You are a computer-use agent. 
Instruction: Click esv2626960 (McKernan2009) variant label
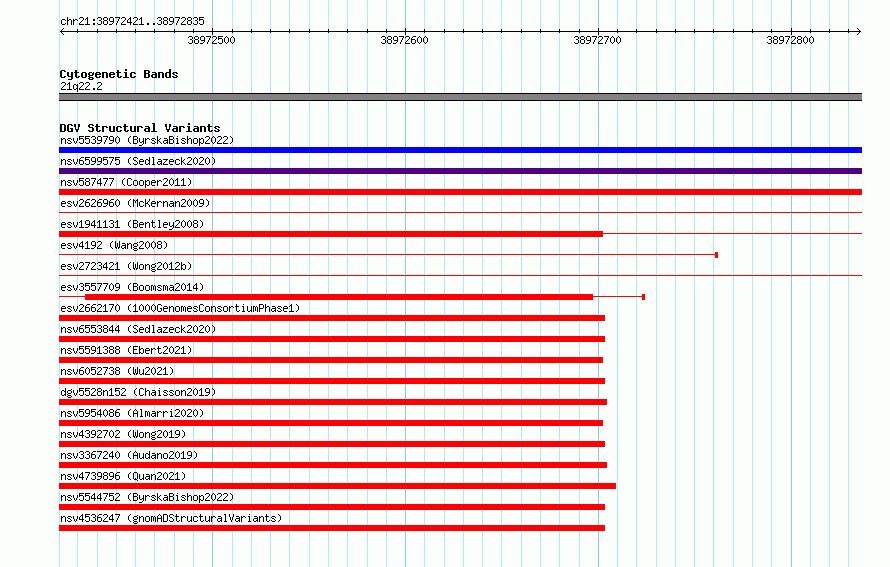(135, 203)
